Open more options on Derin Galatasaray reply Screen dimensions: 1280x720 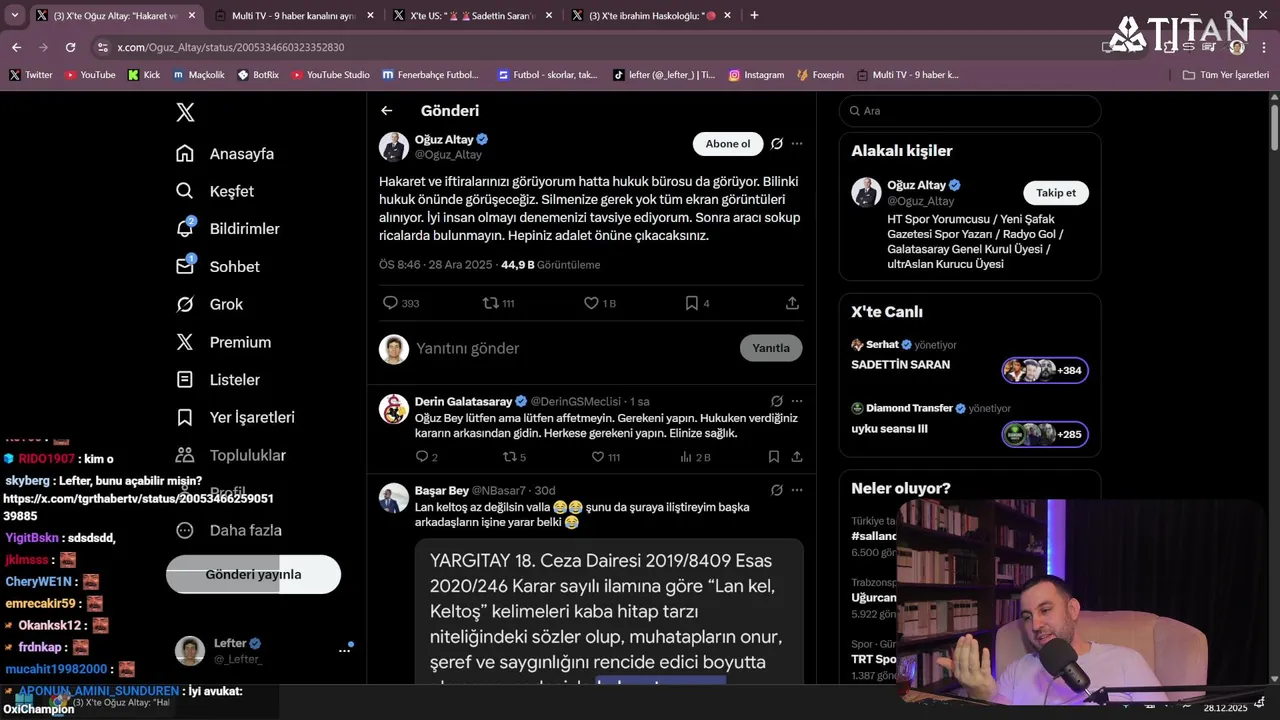tap(797, 401)
